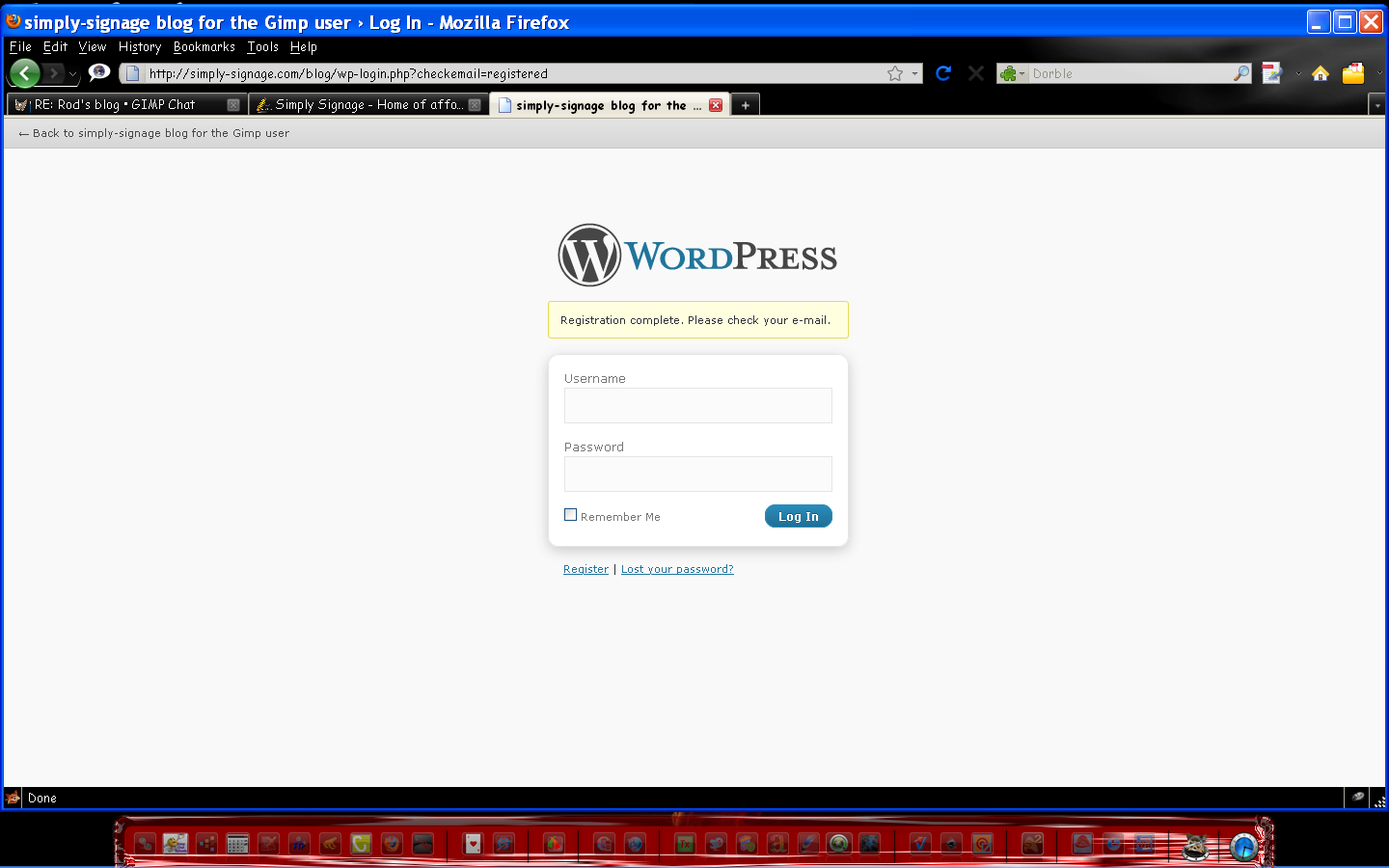Open the back/forward history dropdown arrow
The image size is (1389, 868).
tap(72, 73)
